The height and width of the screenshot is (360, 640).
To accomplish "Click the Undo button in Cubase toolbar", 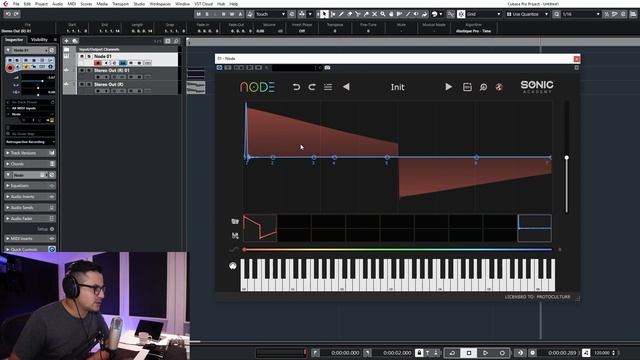I will 8,14.
